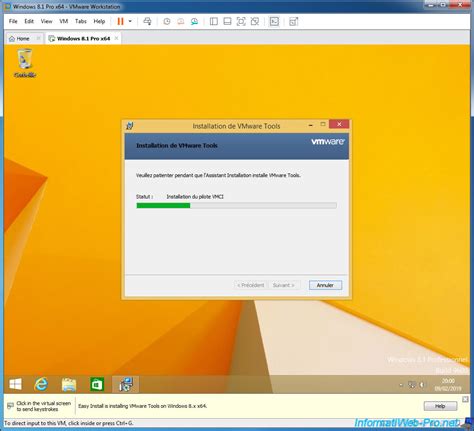Screen dimensions: 474x431
Task: Close the Windows 8.1 Pro x64 tab
Action: pos(116,38)
